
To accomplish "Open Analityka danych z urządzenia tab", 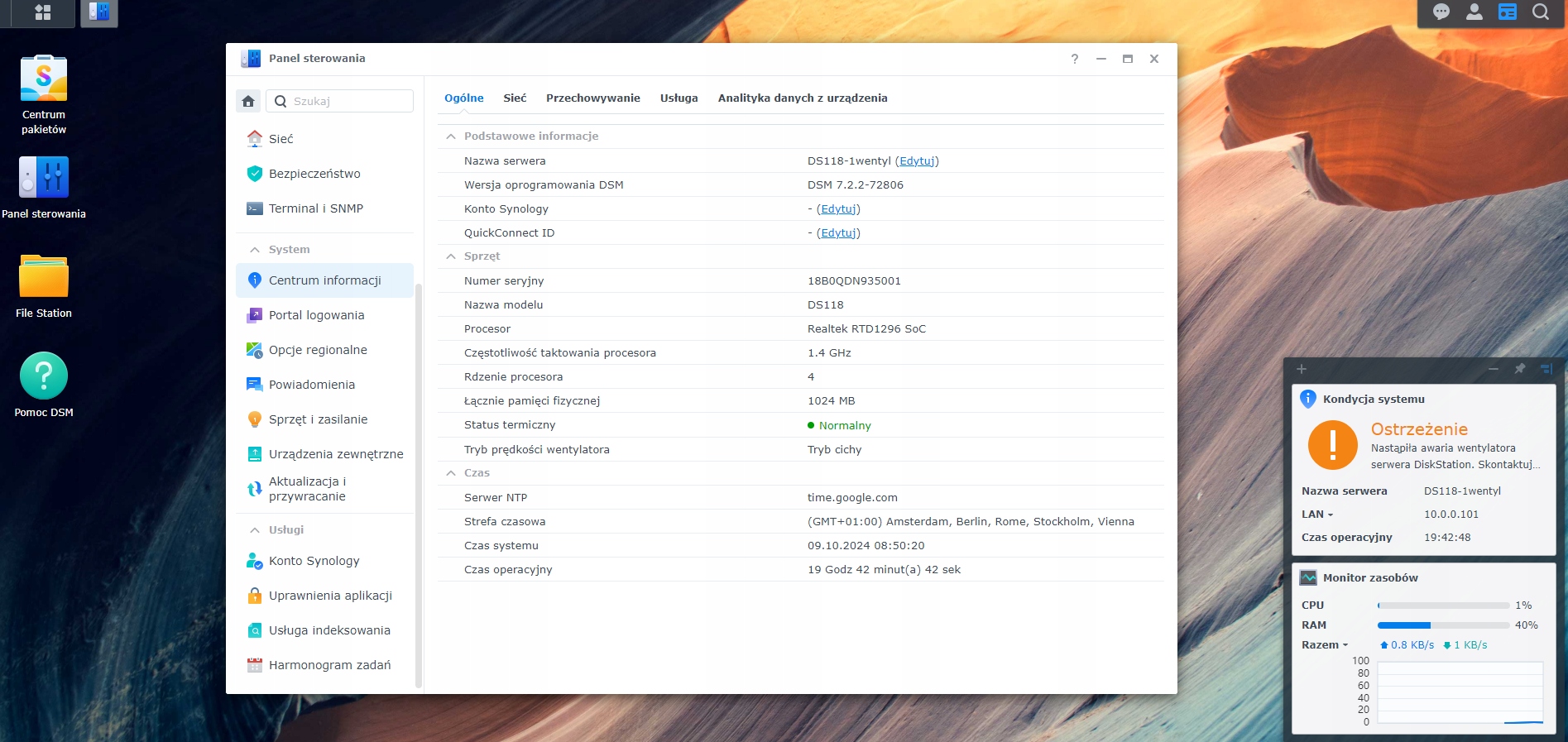I will [x=803, y=98].
